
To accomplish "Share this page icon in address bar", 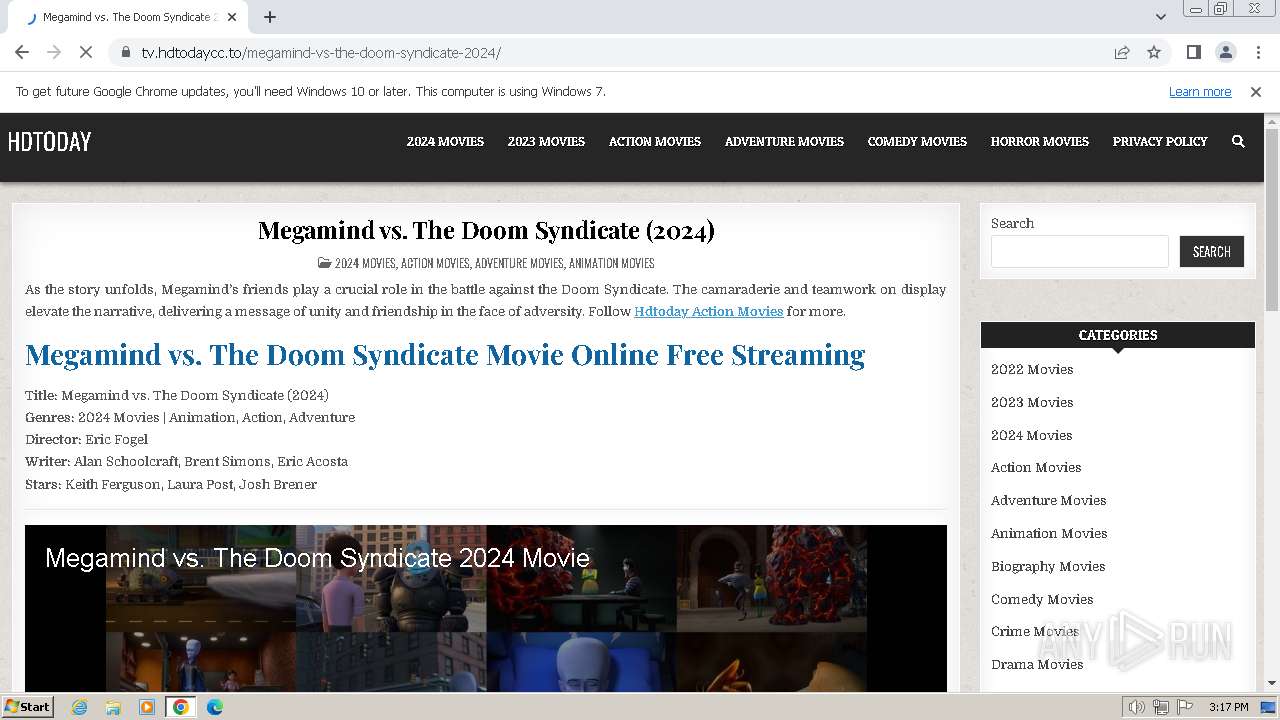I will (1122, 52).
